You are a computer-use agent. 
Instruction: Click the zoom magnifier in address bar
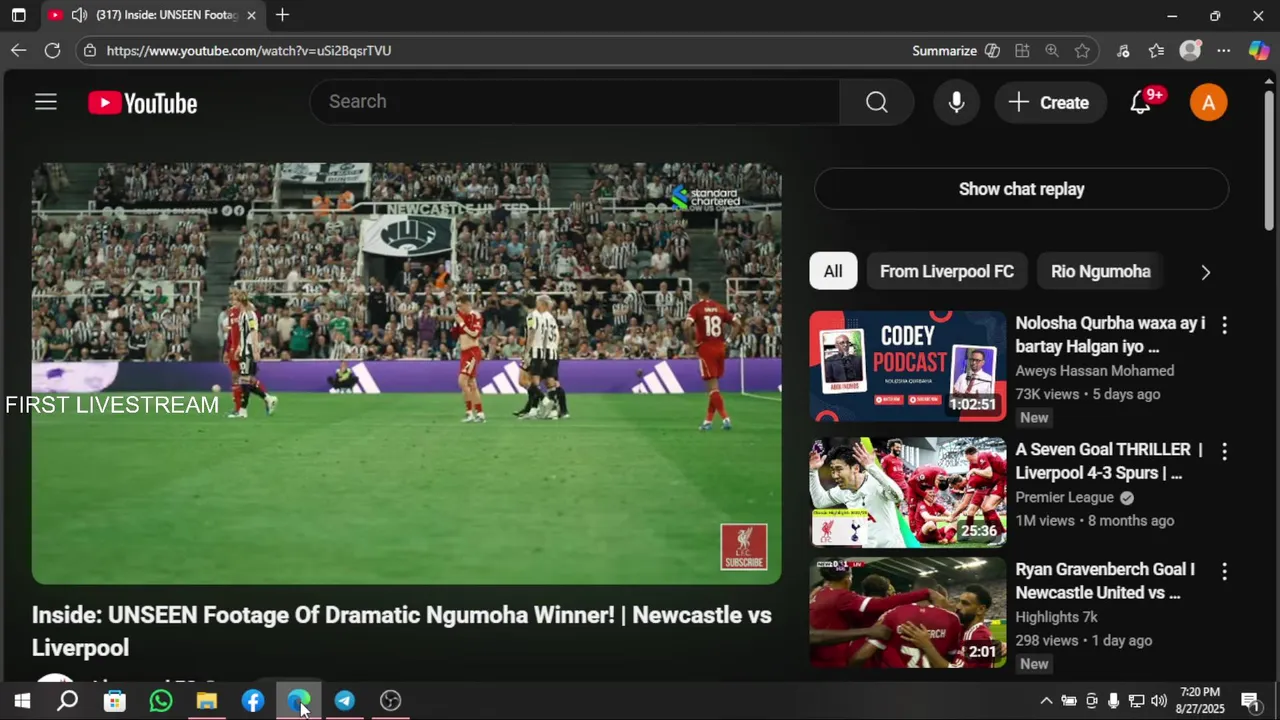(x=1052, y=50)
